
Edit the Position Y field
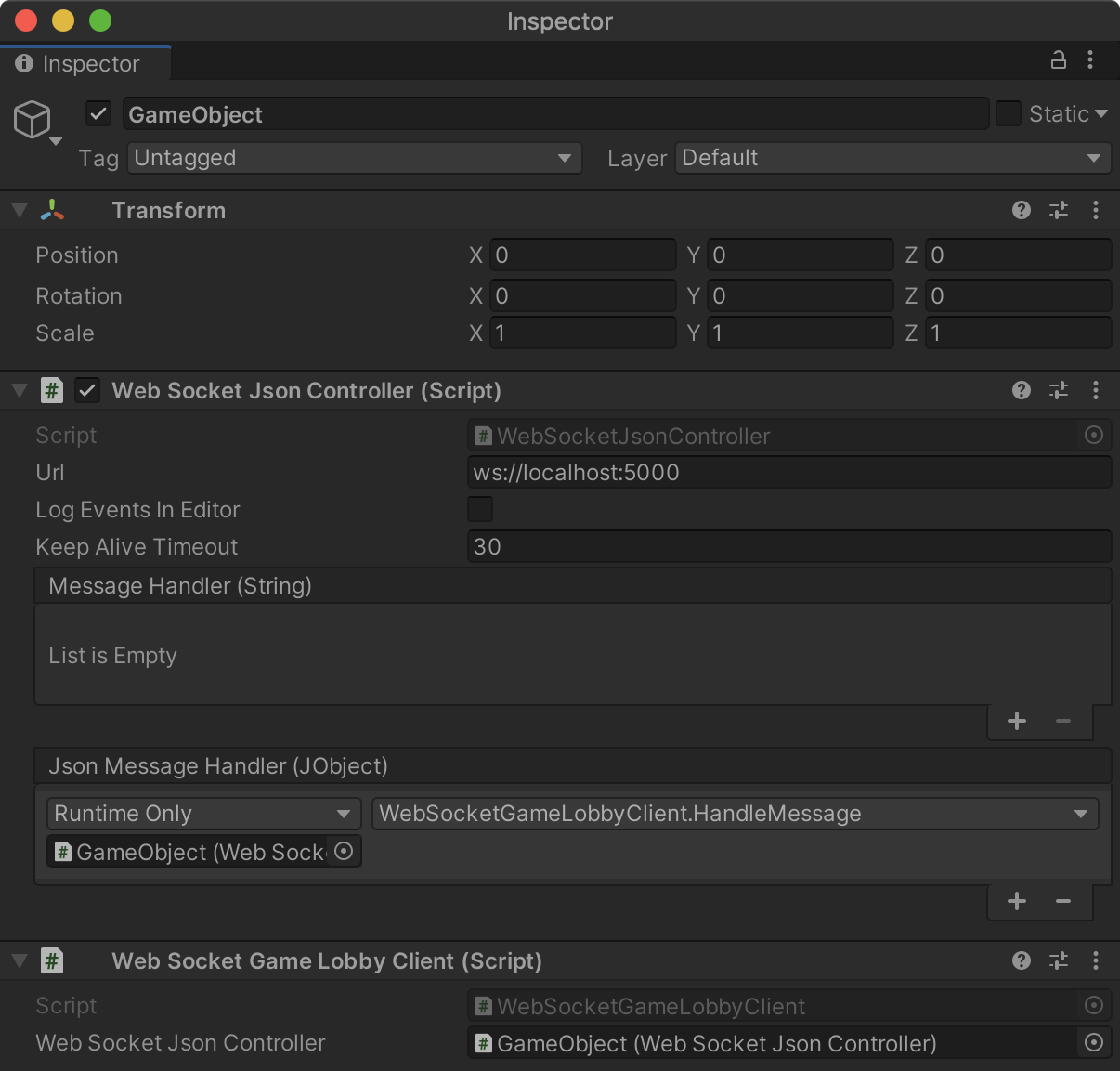800,255
